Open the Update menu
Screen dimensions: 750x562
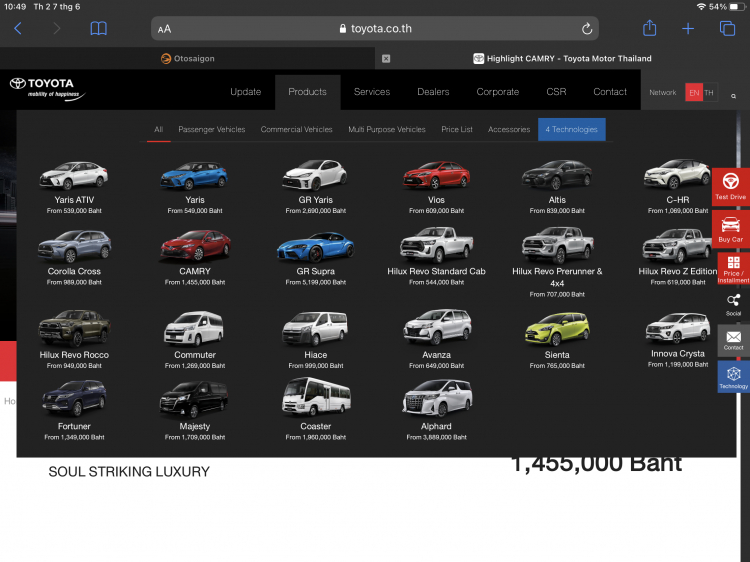245,91
